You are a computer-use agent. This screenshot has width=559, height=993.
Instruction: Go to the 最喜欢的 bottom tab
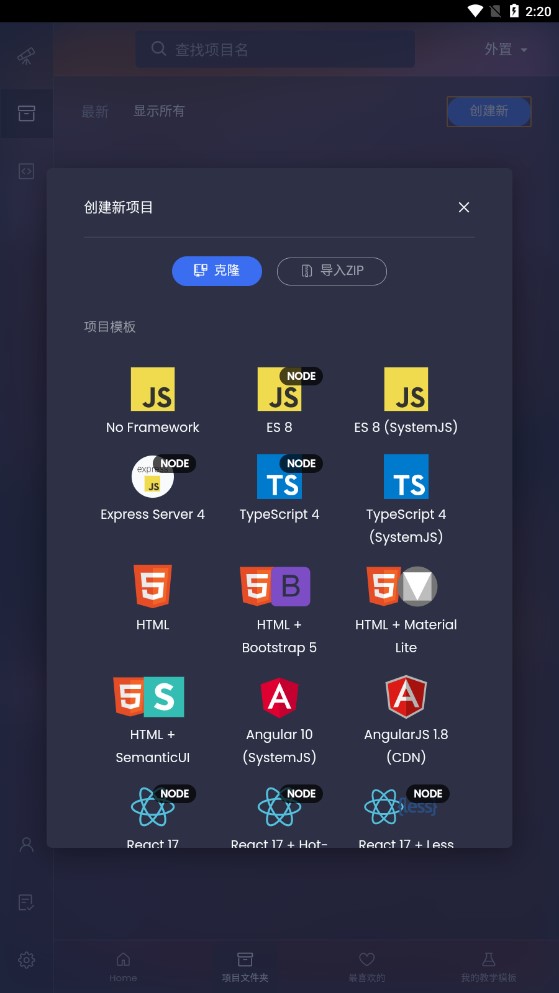coord(367,967)
